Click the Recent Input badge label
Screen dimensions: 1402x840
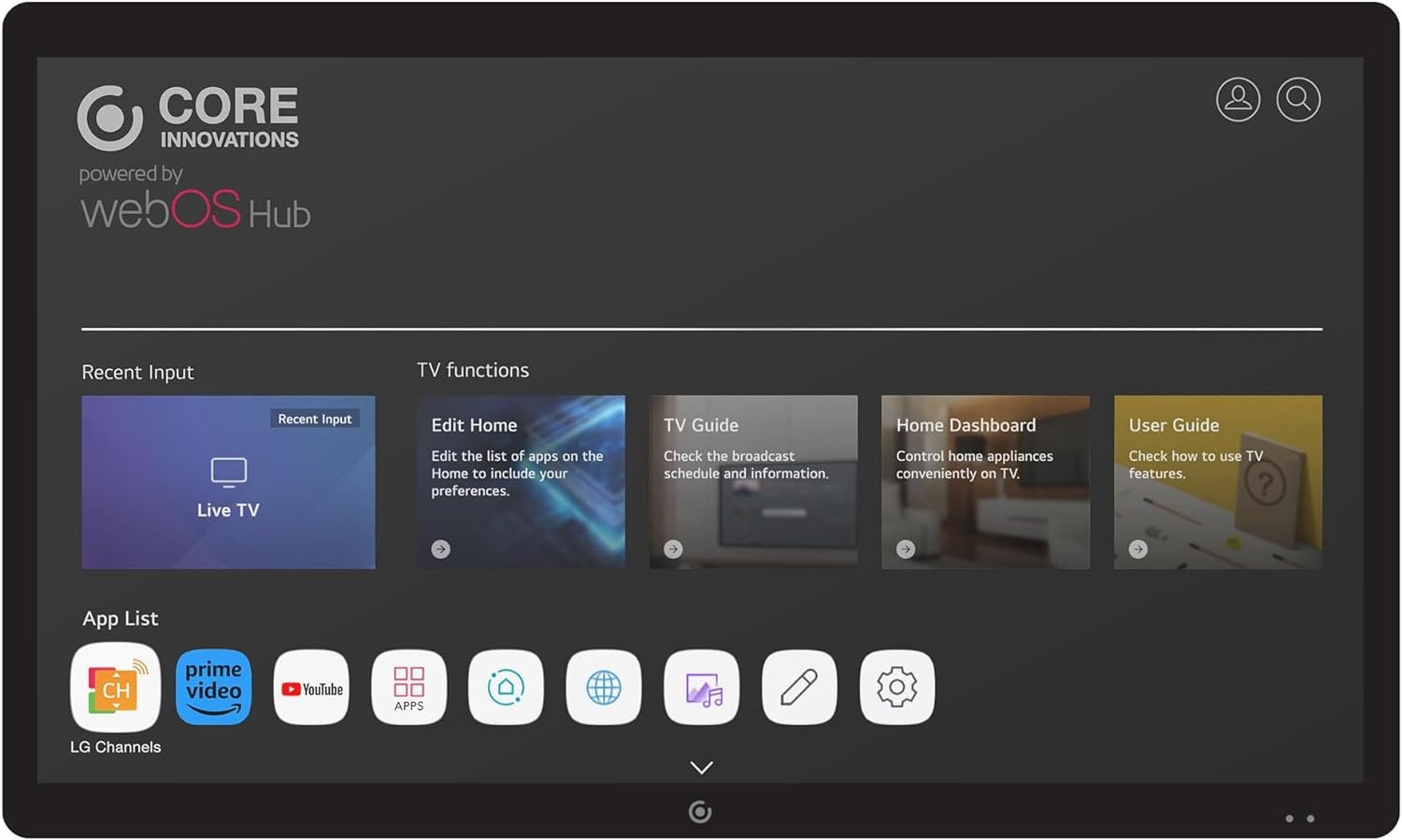point(315,419)
